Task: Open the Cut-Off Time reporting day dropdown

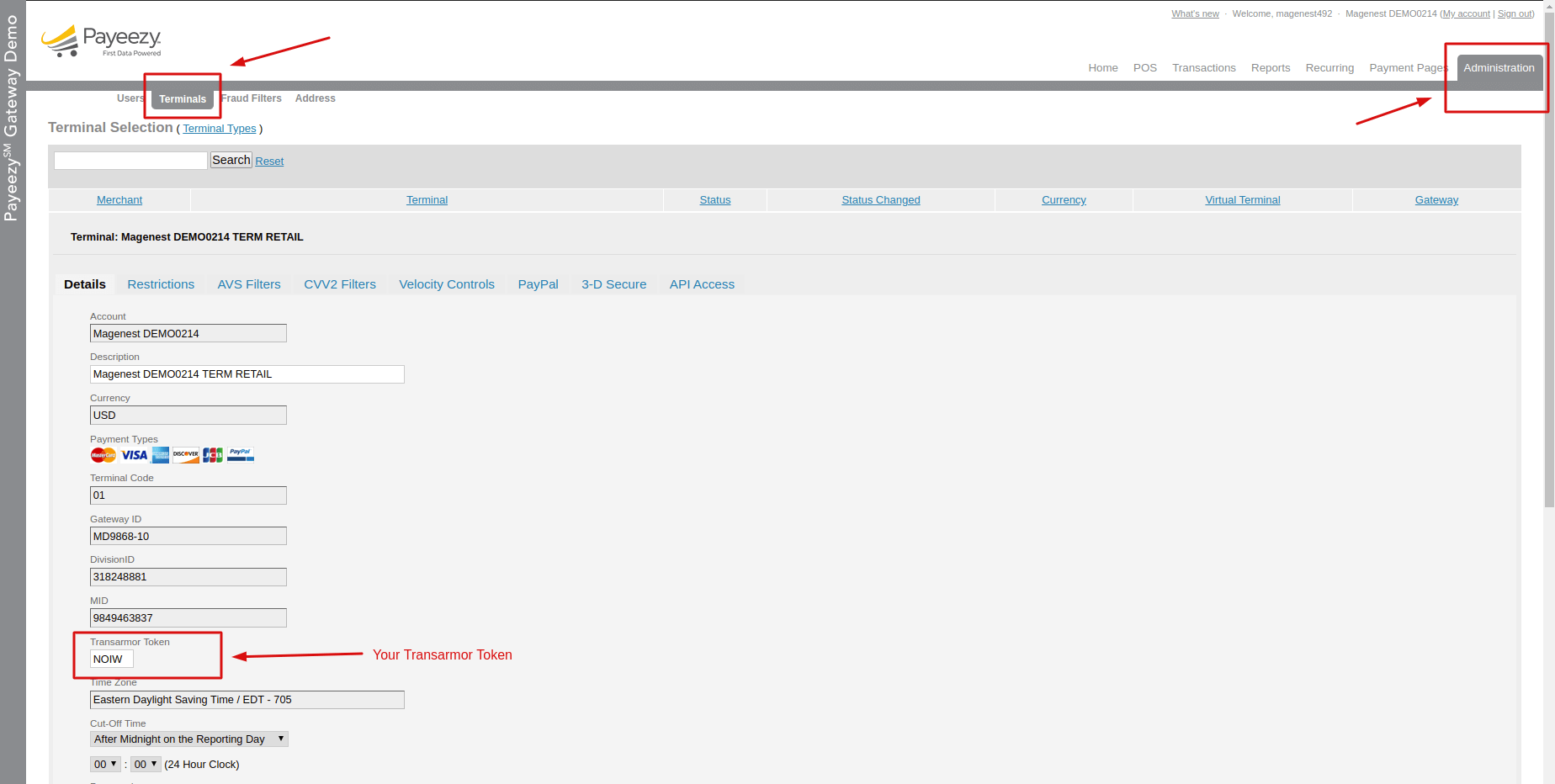Action: [189, 739]
